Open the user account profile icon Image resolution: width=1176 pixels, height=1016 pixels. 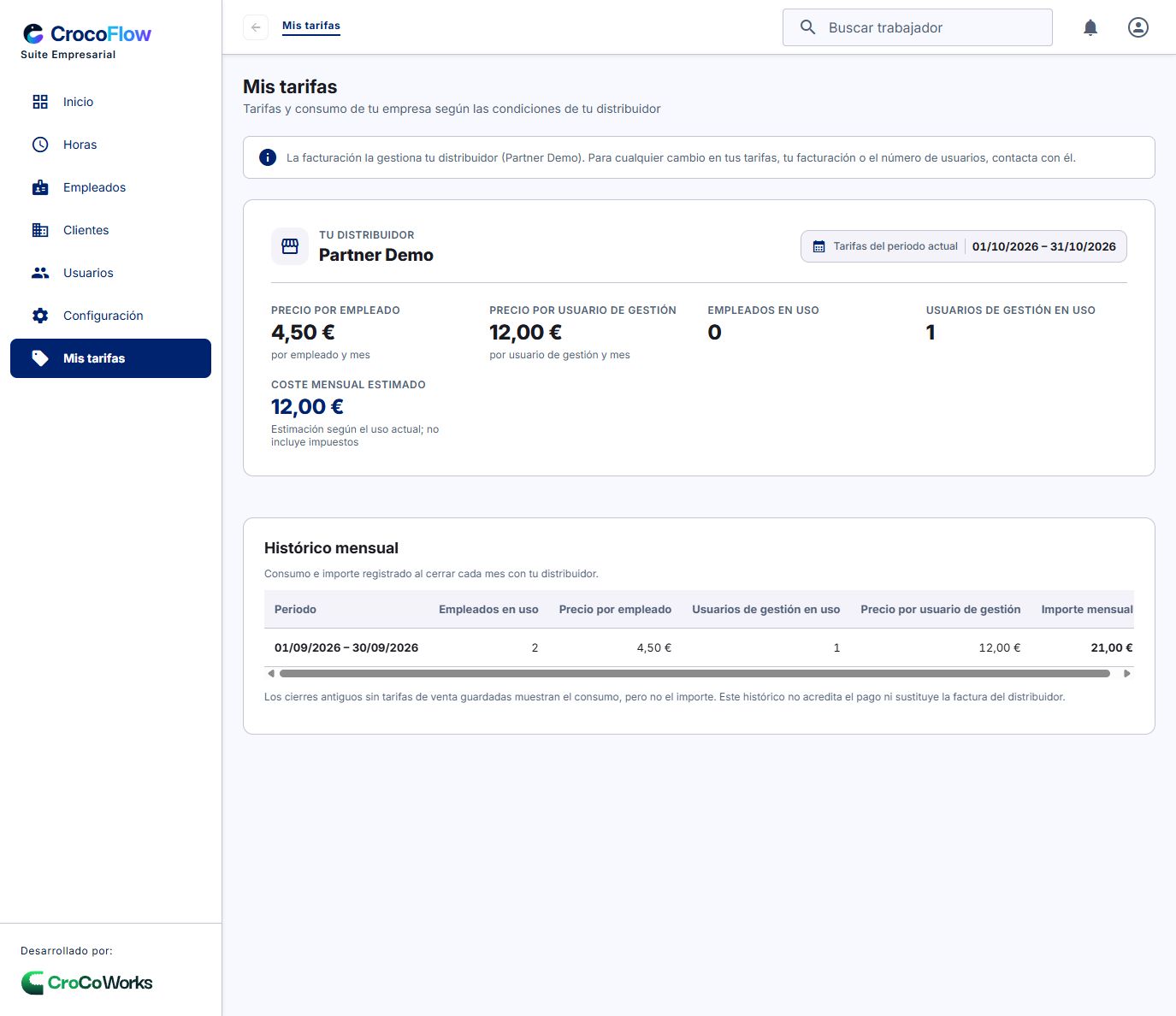(1138, 27)
